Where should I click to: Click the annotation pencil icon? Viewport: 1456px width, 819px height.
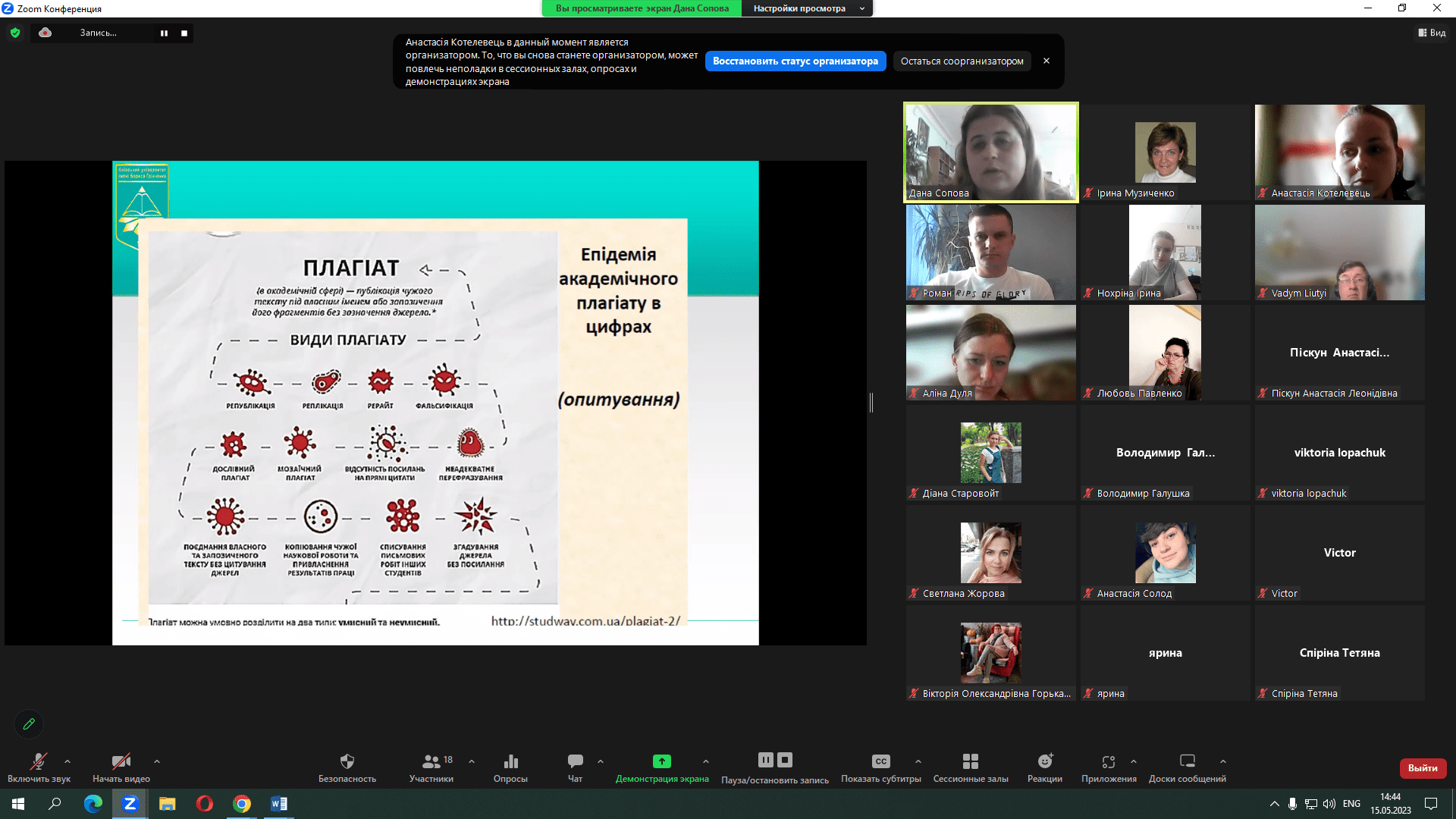(x=29, y=724)
